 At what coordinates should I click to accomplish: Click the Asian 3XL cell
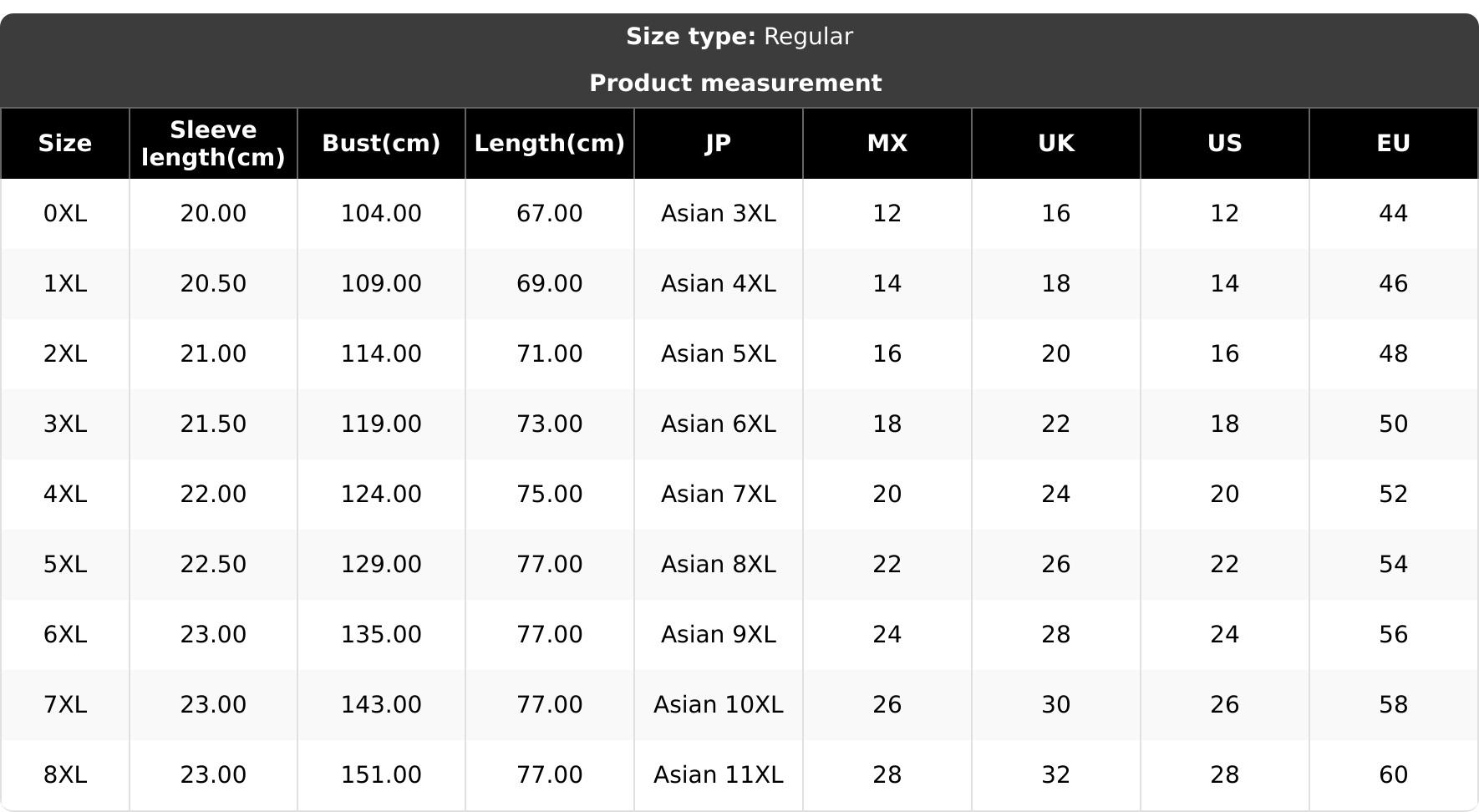pos(718,214)
